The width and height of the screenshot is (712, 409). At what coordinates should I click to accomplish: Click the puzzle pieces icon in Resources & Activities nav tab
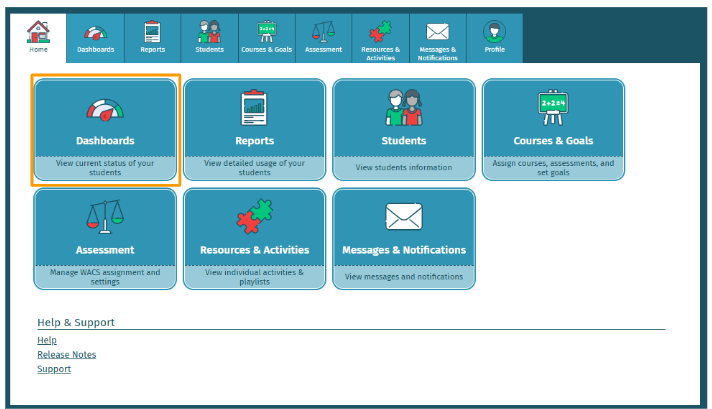(x=381, y=31)
